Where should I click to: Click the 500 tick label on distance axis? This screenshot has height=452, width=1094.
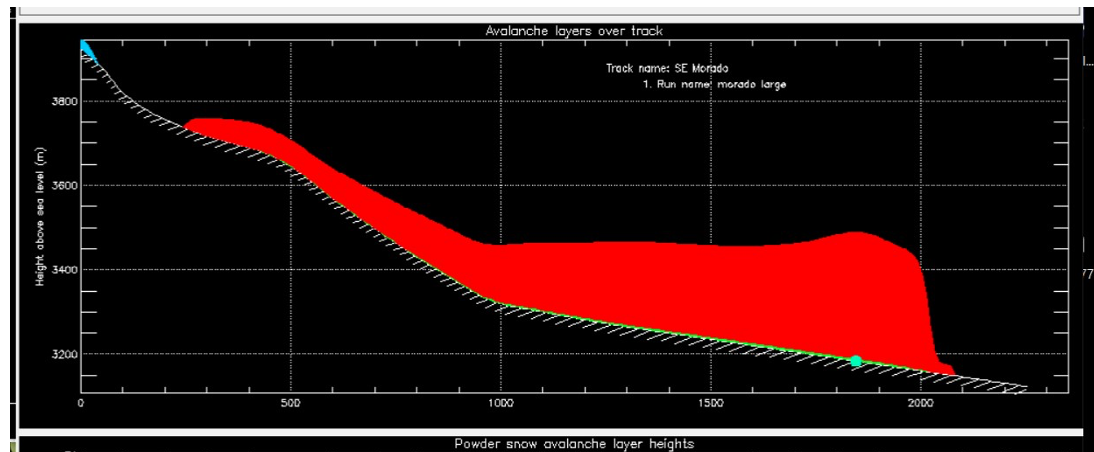(x=291, y=404)
